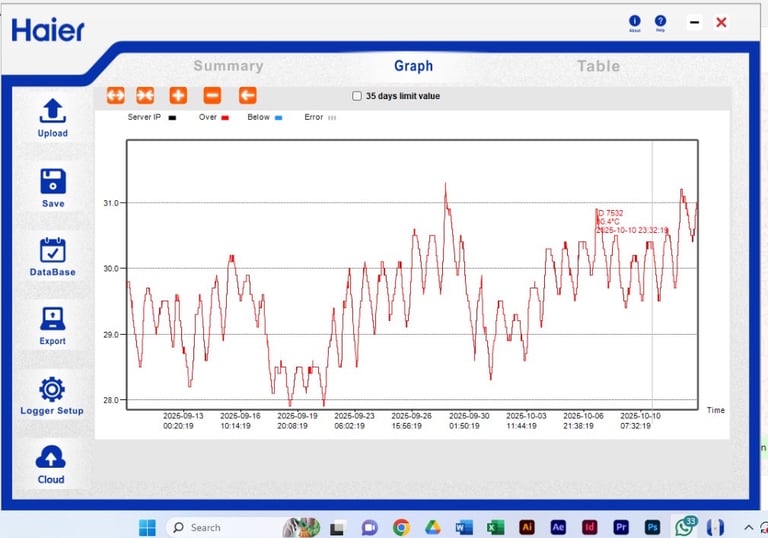Image resolution: width=768 pixels, height=538 pixels.
Task: Open Microsoft Word from taskbar
Action: 464,527
